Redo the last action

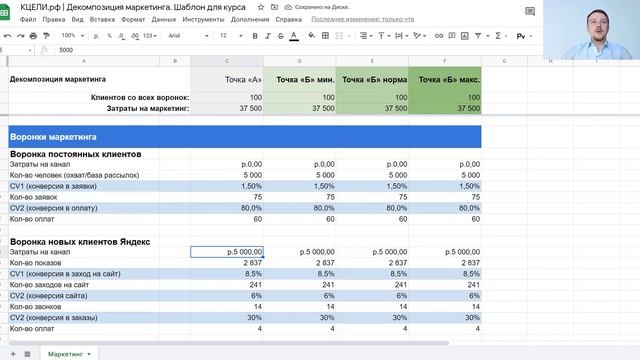click(x=20, y=36)
